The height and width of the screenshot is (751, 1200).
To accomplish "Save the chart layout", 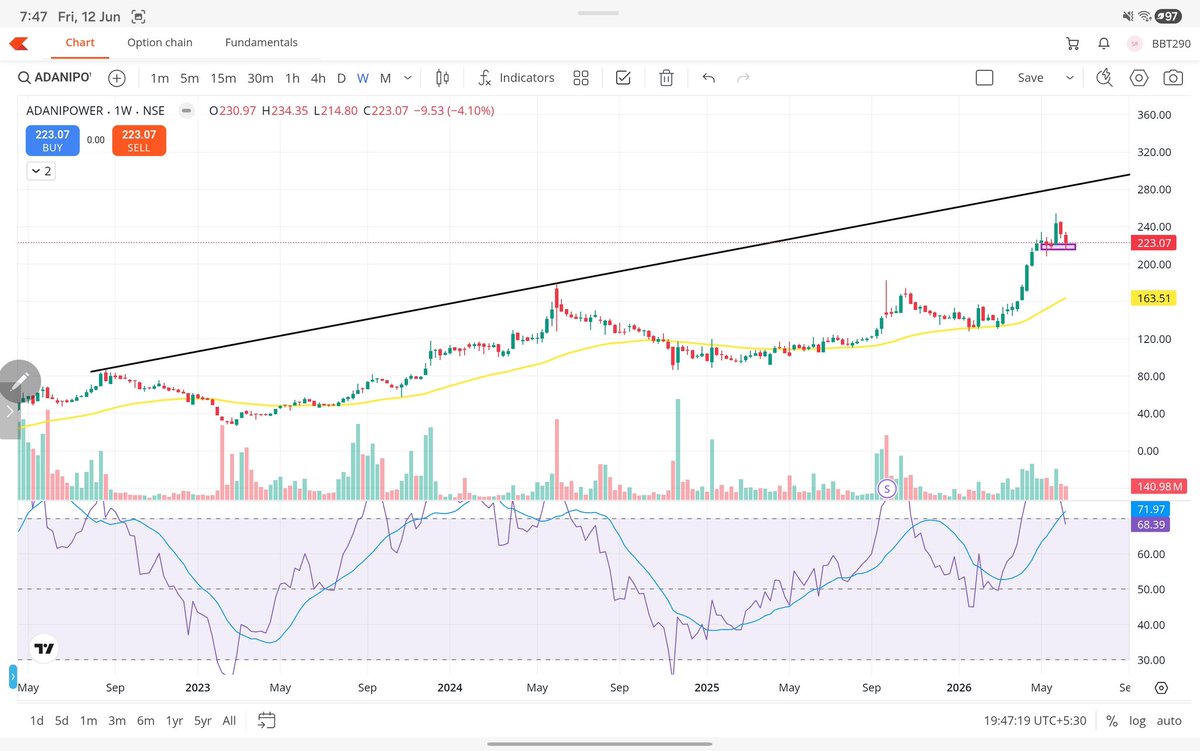I will coord(1030,78).
